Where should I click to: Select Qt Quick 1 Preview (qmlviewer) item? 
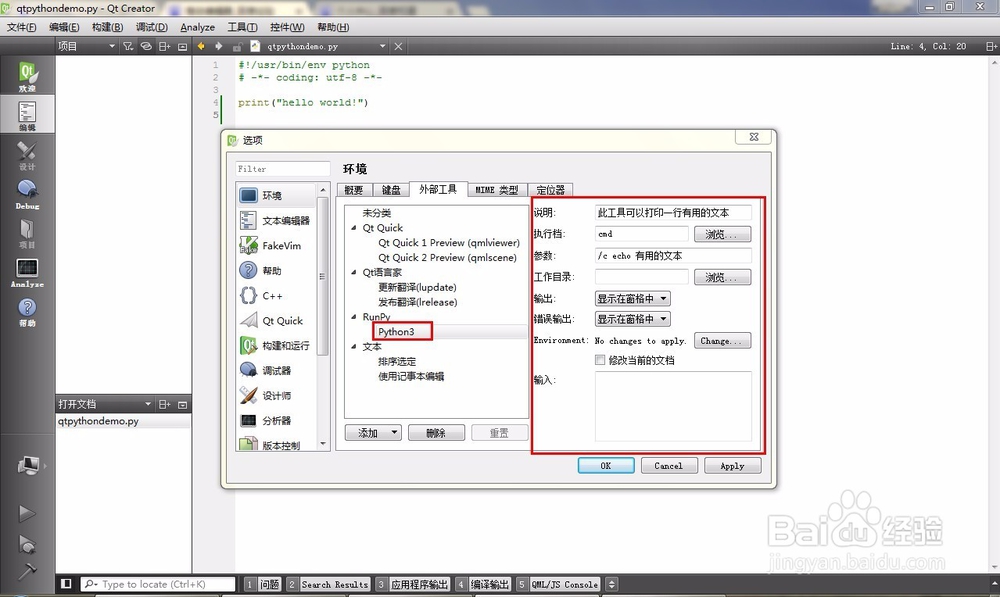click(x=449, y=242)
